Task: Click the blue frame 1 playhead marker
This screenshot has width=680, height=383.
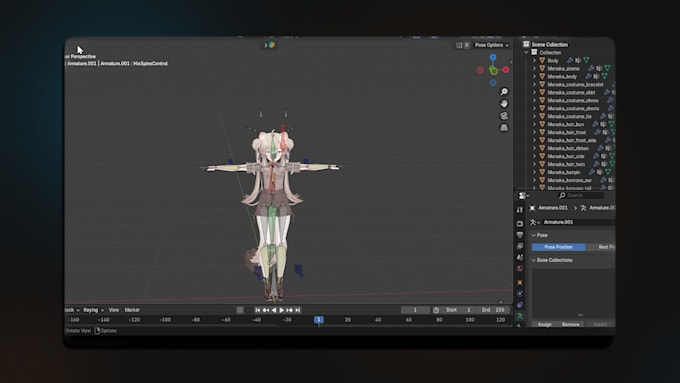Action: 319,320
